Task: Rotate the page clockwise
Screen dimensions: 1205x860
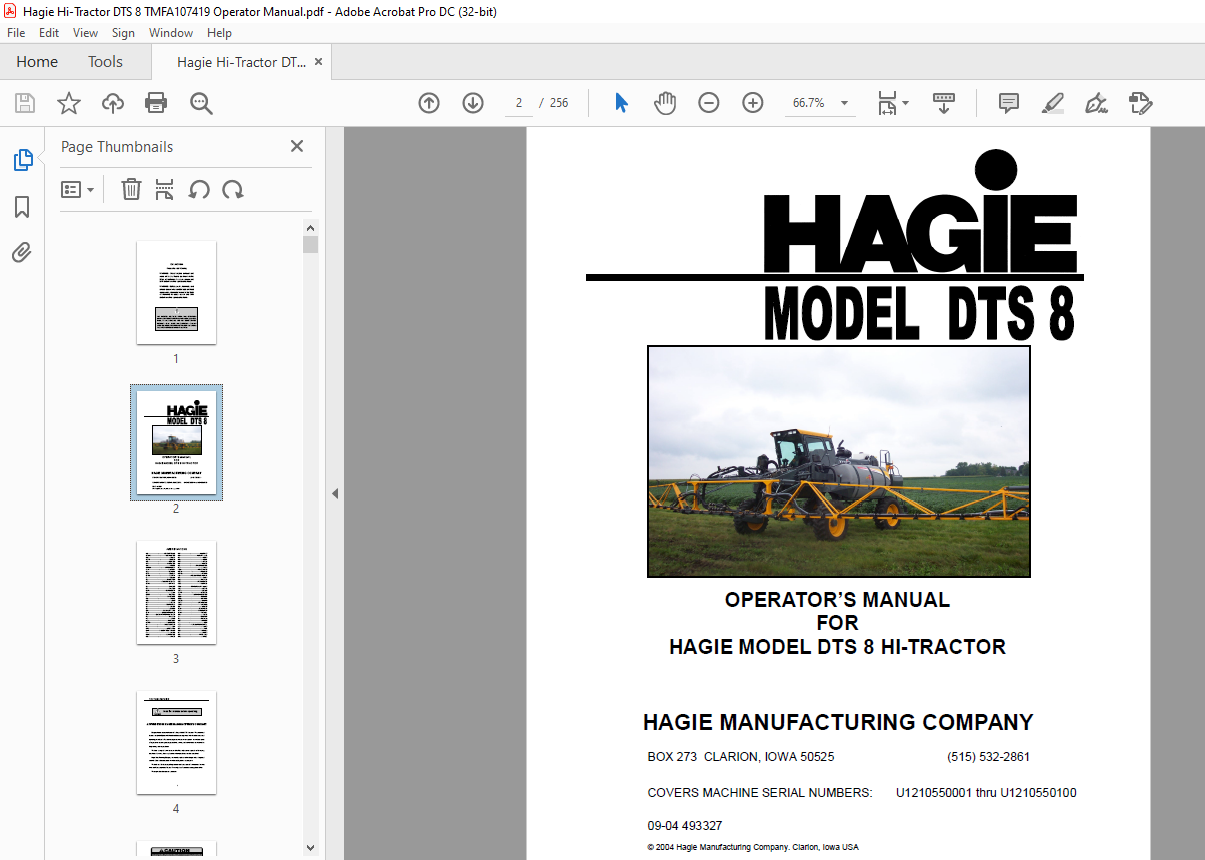Action: (233, 189)
